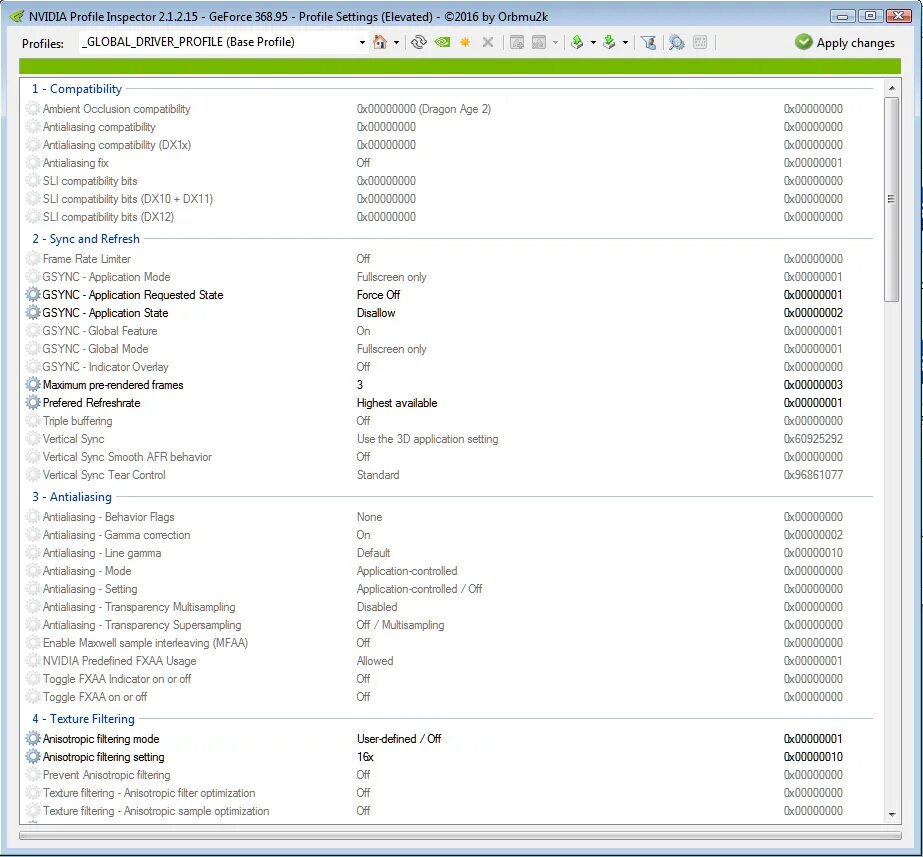Click hex value 0x96861077 of Tear Control
The height and width of the screenshot is (857, 923).
813,475
